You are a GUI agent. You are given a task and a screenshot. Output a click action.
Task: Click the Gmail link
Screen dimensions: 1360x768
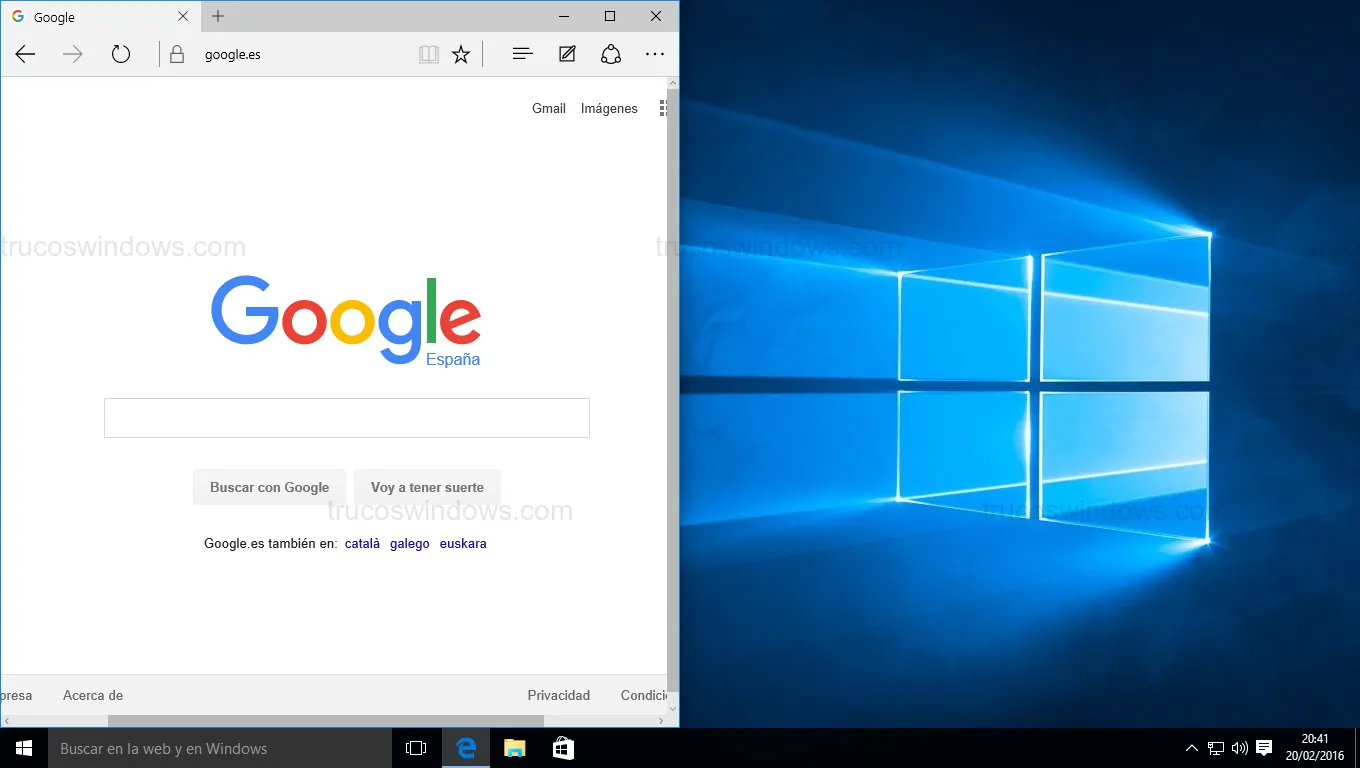click(548, 108)
